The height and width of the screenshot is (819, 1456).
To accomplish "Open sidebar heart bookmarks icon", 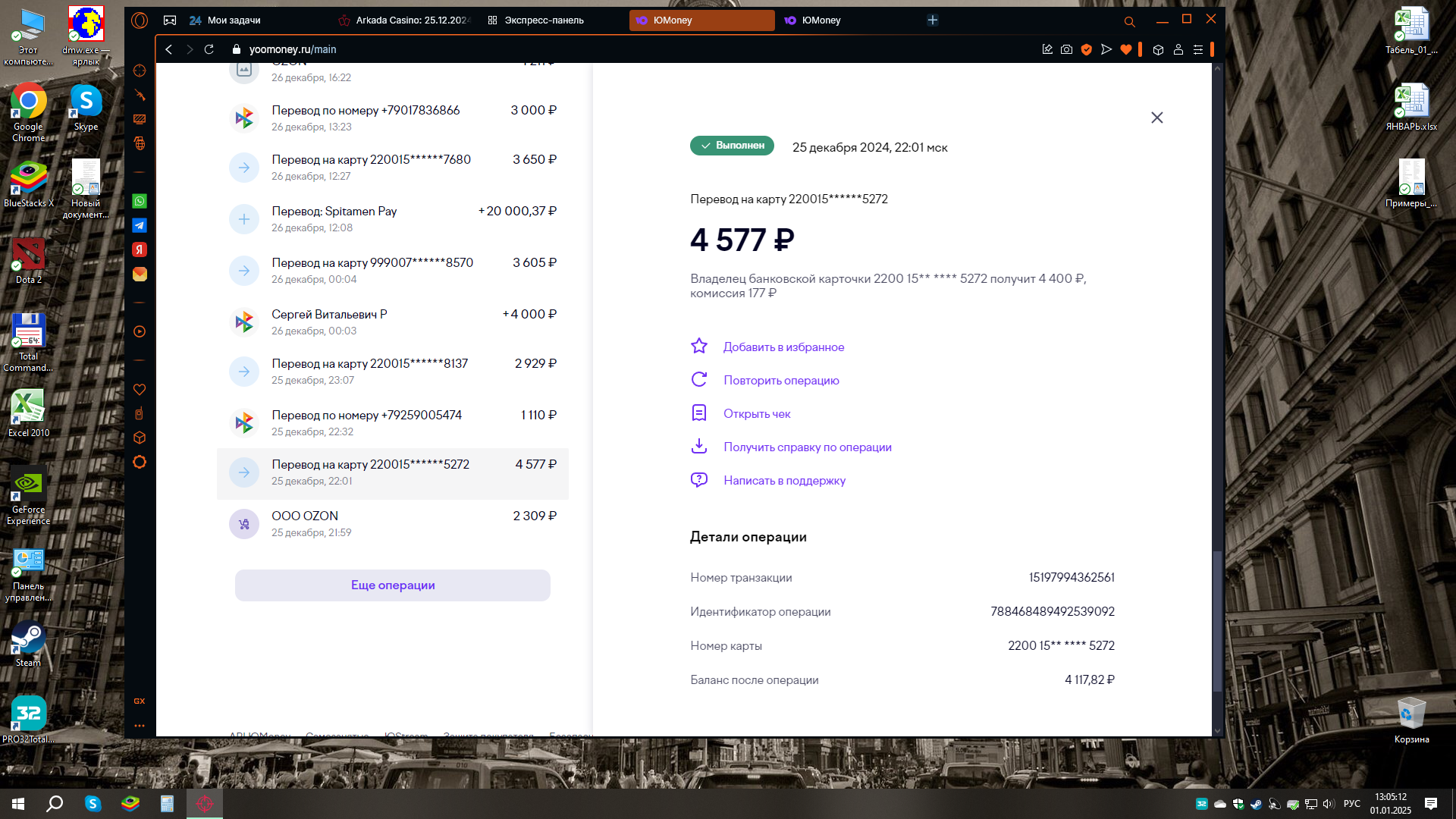I will (140, 390).
